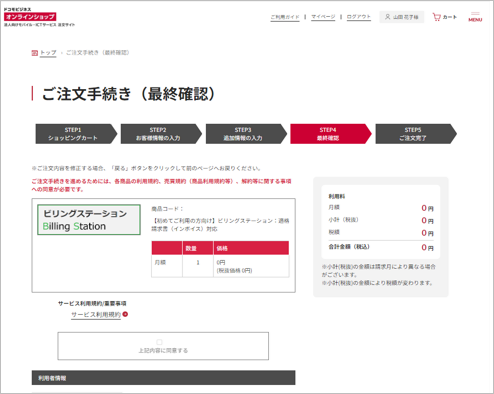Click the breadcrumb home icon
Image resolution: width=494 pixels, height=394 pixels.
34,53
